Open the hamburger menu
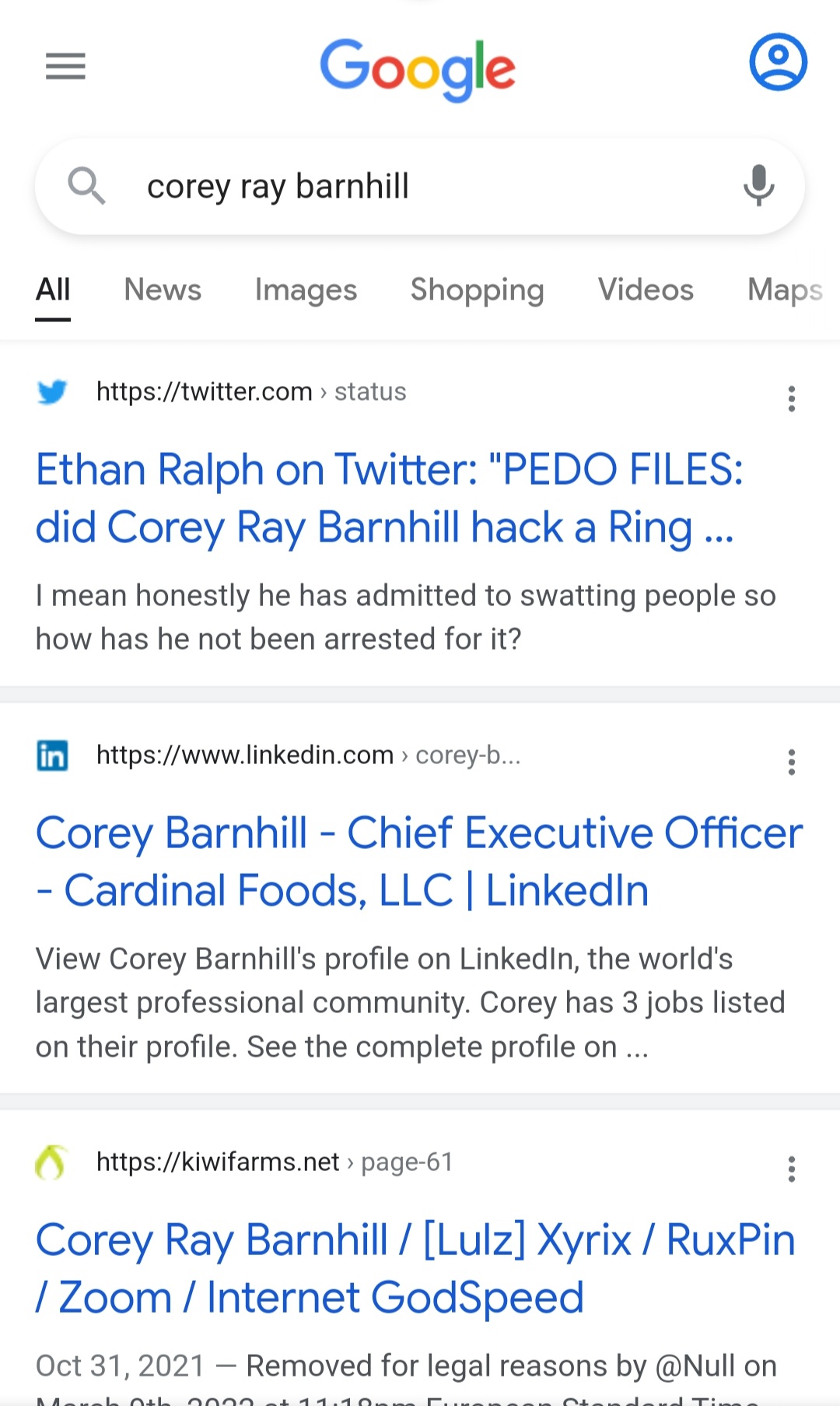This screenshot has width=840, height=1406. pyautogui.click(x=65, y=66)
